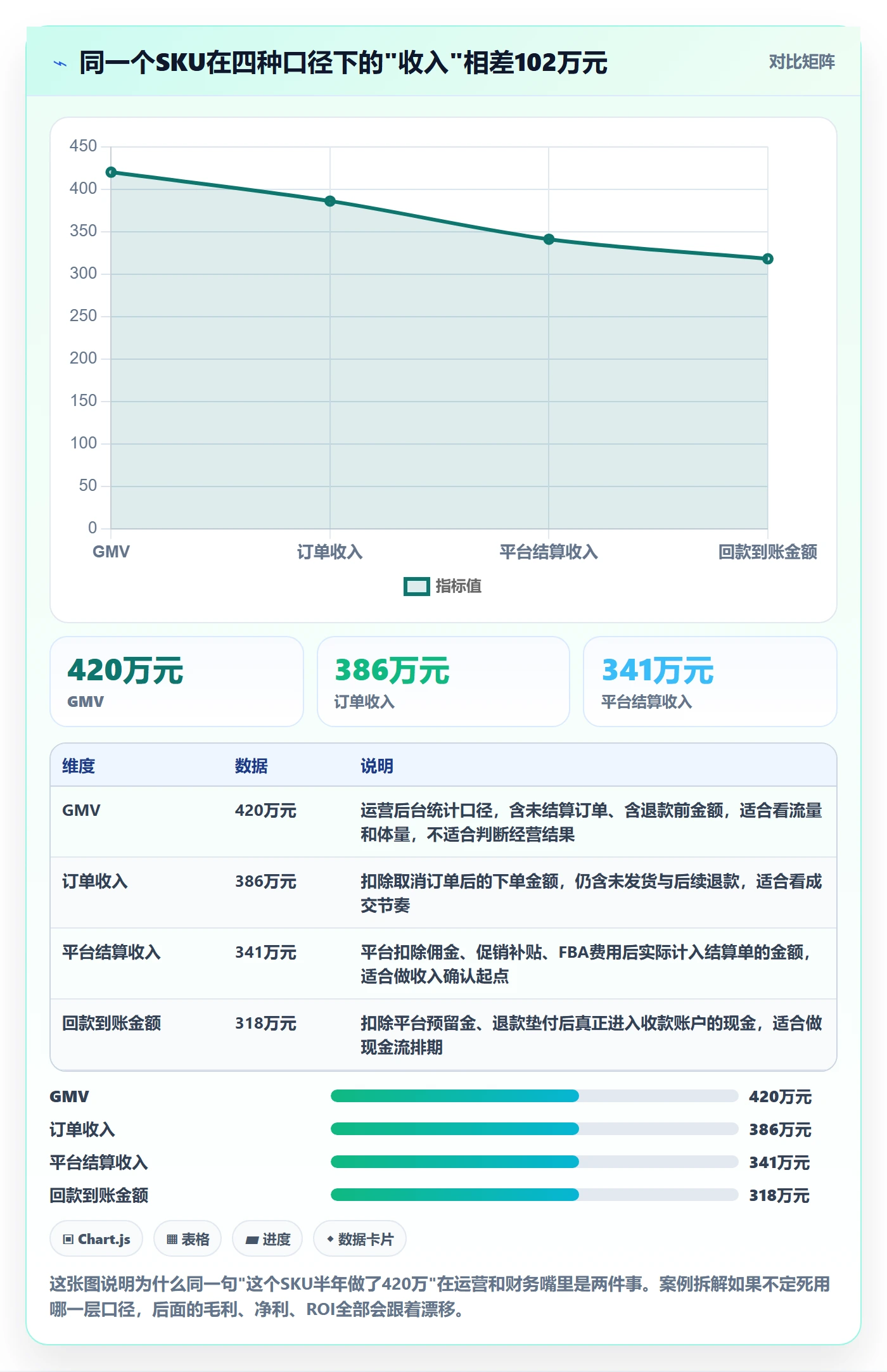Click the bar icon in the 进度 chip
Screen dimensions: 887x1372
pyautogui.click(x=252, y=1240)
